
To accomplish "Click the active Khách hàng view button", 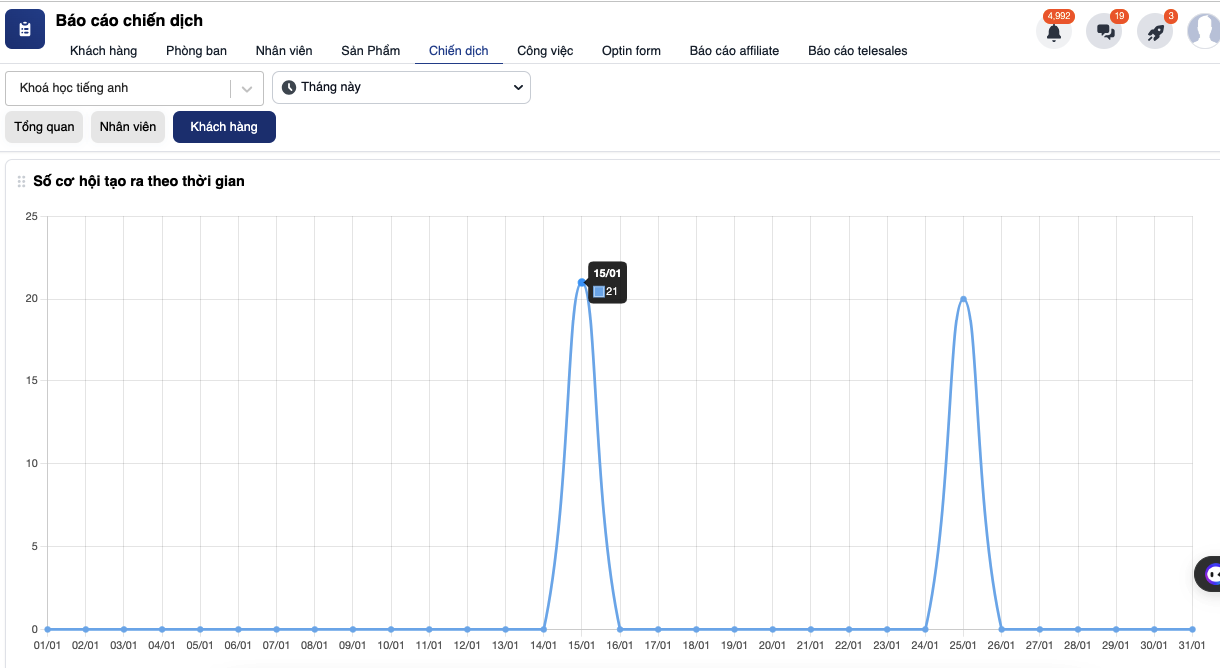I will pyautogui.click(x=224, y=127).
